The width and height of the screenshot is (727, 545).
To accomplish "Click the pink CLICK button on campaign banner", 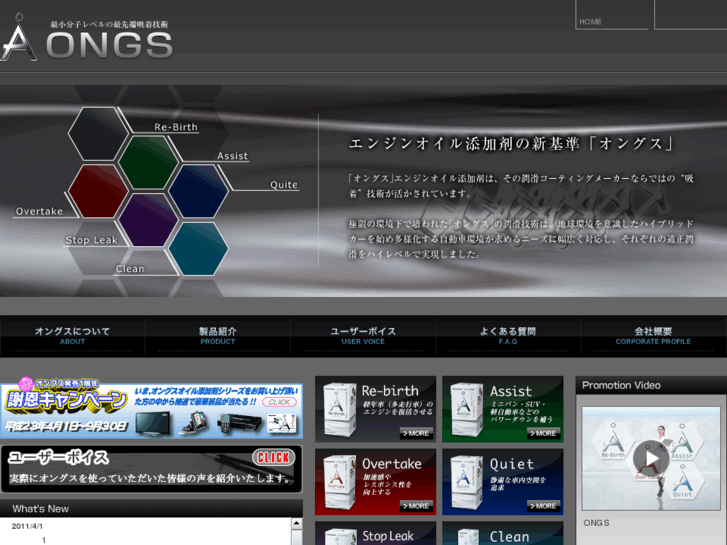I will pos(279,402).
